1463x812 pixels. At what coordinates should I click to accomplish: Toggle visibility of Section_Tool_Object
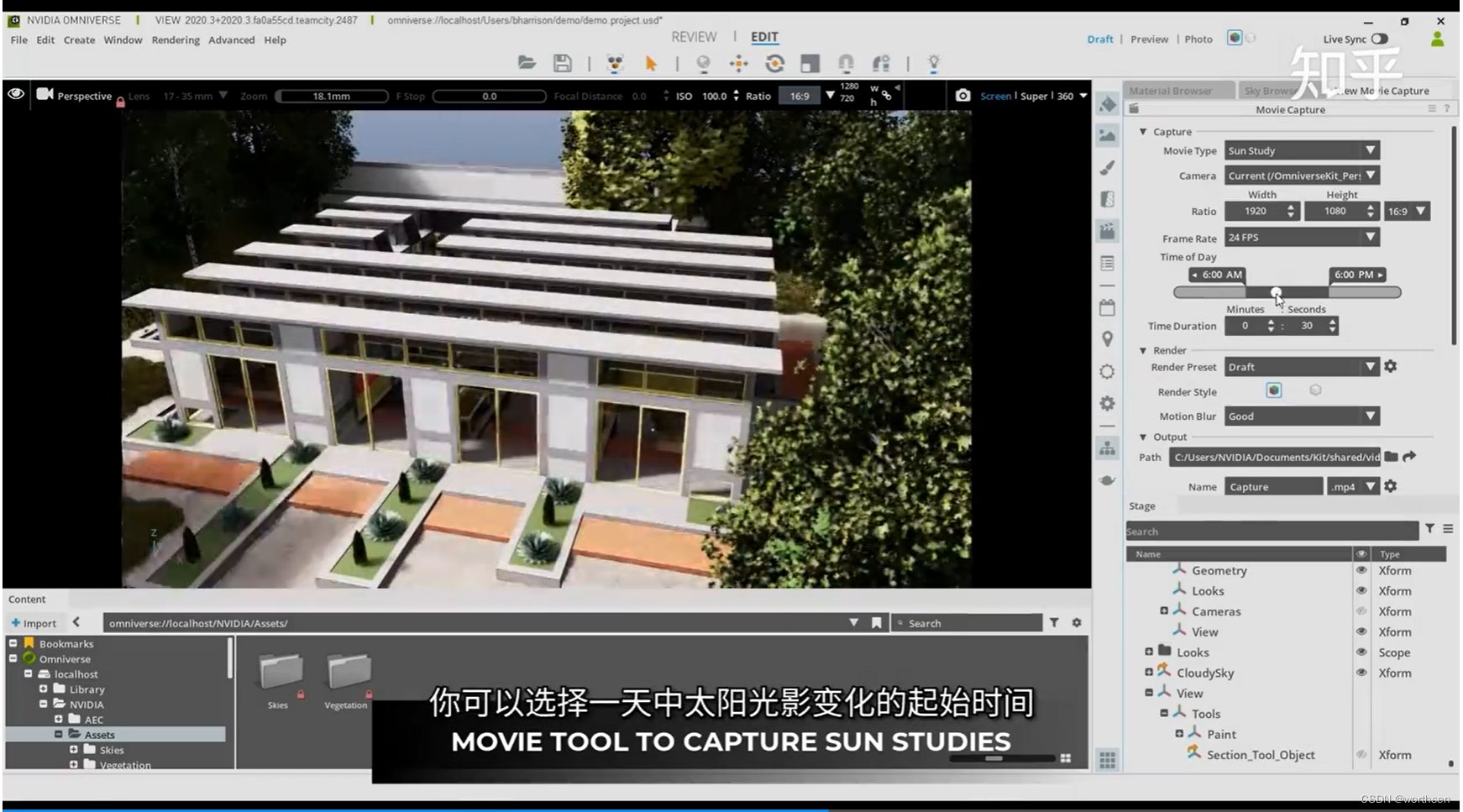coord(1361,754)
